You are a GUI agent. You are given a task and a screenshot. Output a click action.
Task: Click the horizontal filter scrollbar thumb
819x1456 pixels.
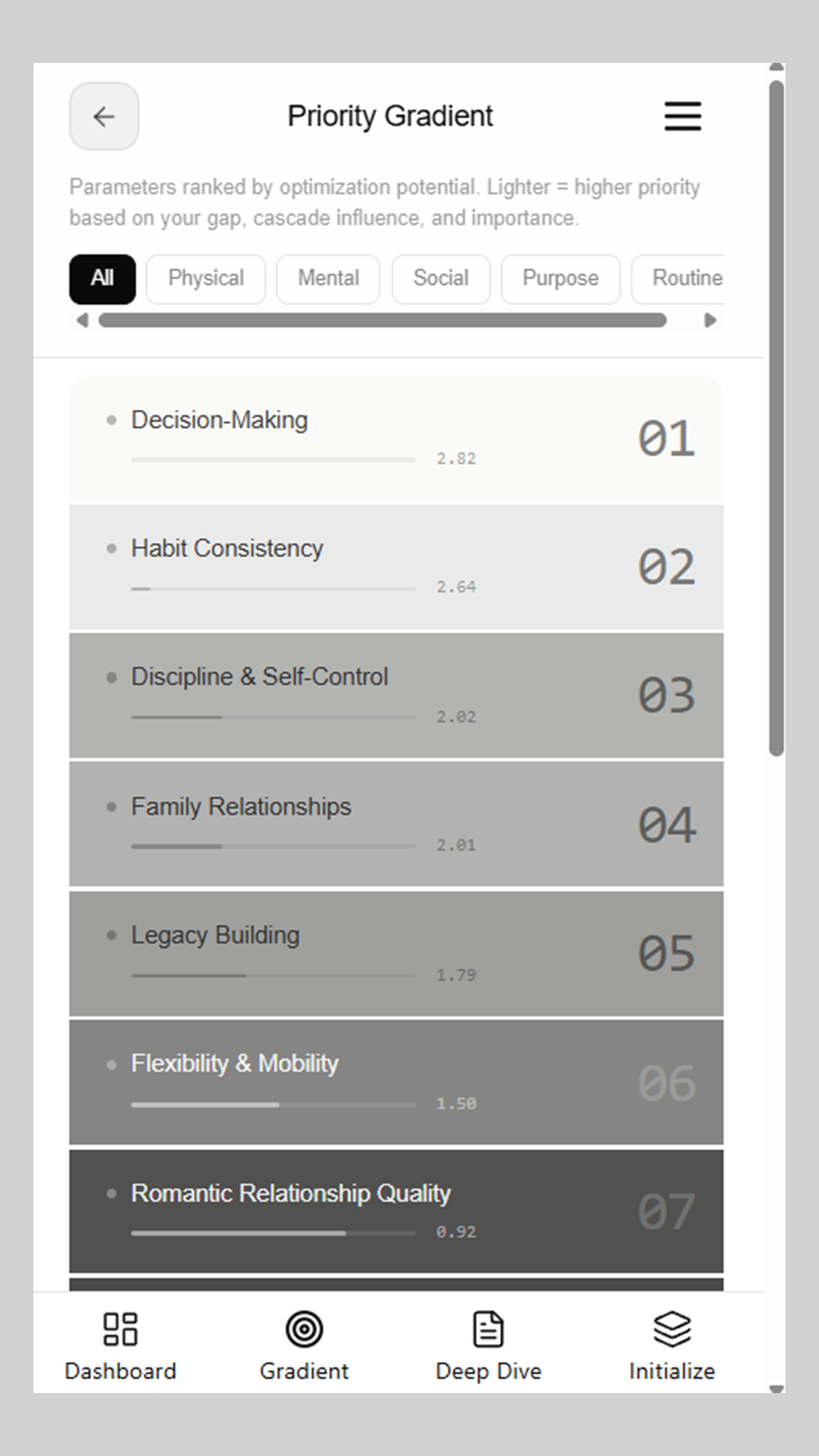pos(382,320)
